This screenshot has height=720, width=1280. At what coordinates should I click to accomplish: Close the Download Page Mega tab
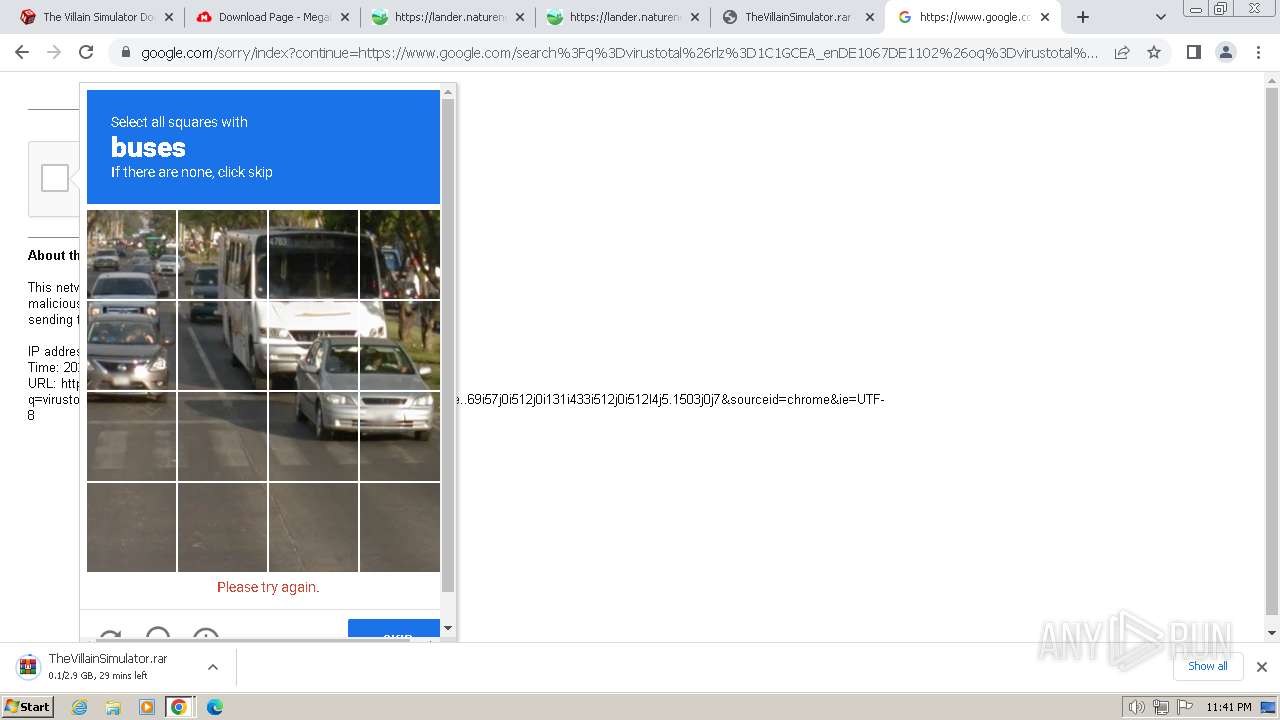[345, 17]
